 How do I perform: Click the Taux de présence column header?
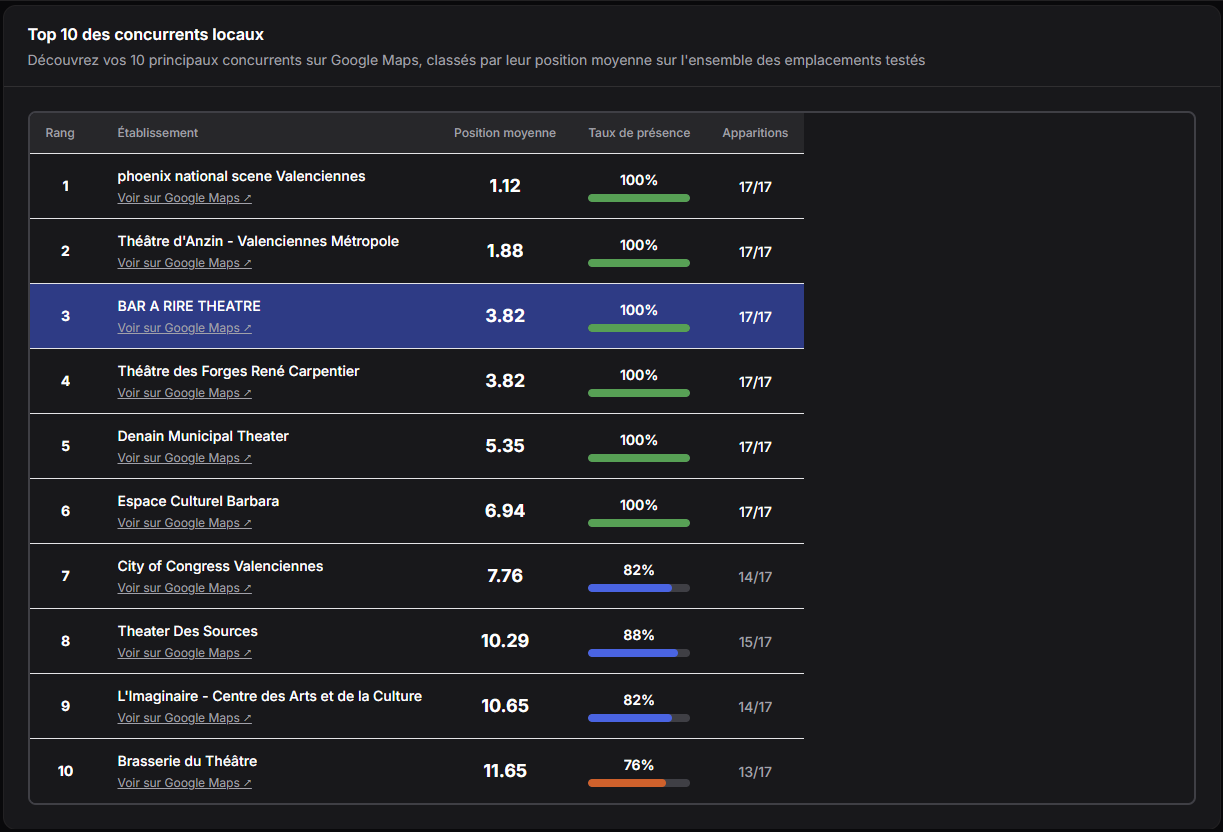click(639, 132)
